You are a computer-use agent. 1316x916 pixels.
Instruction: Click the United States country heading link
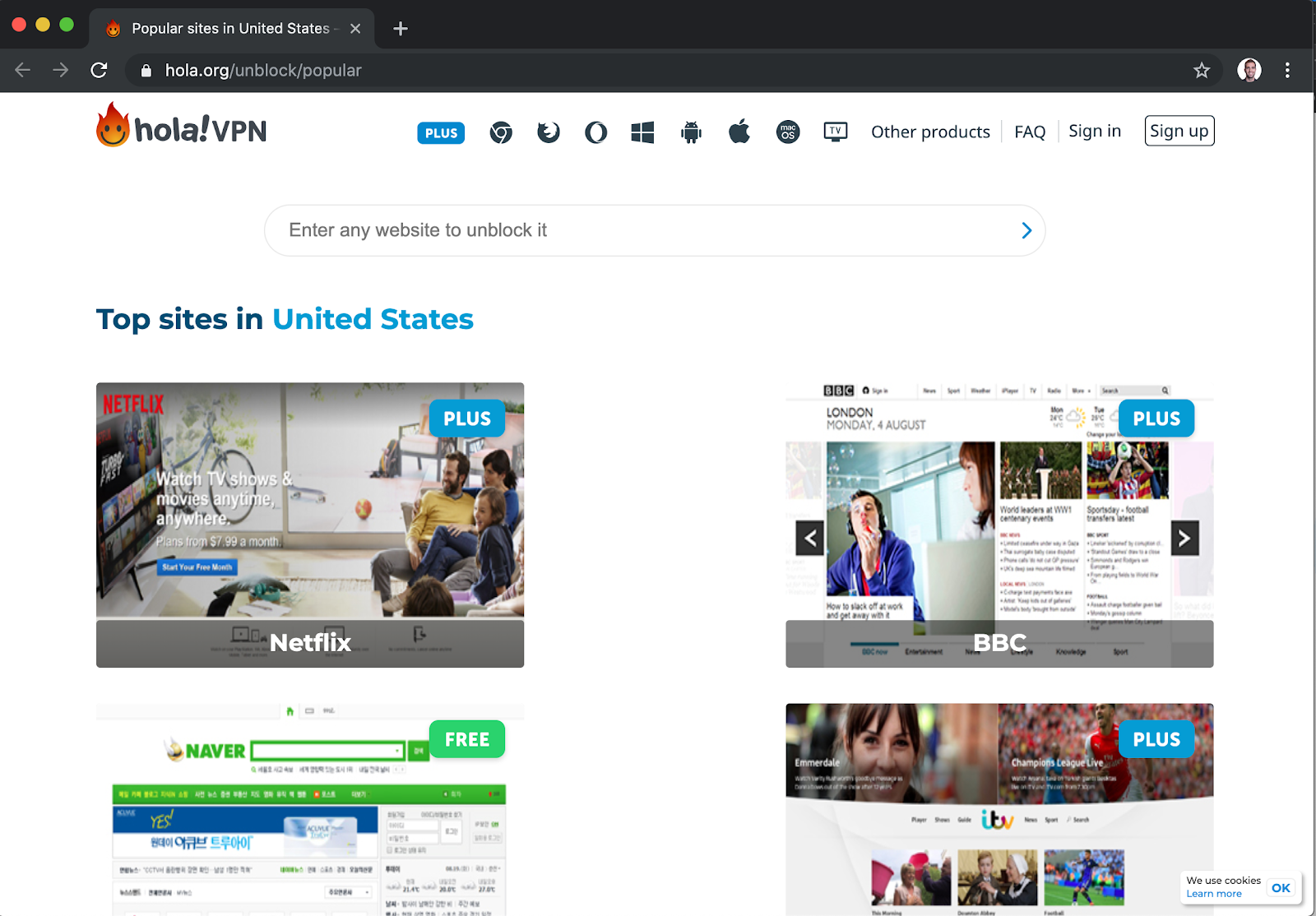coord(373,319)
